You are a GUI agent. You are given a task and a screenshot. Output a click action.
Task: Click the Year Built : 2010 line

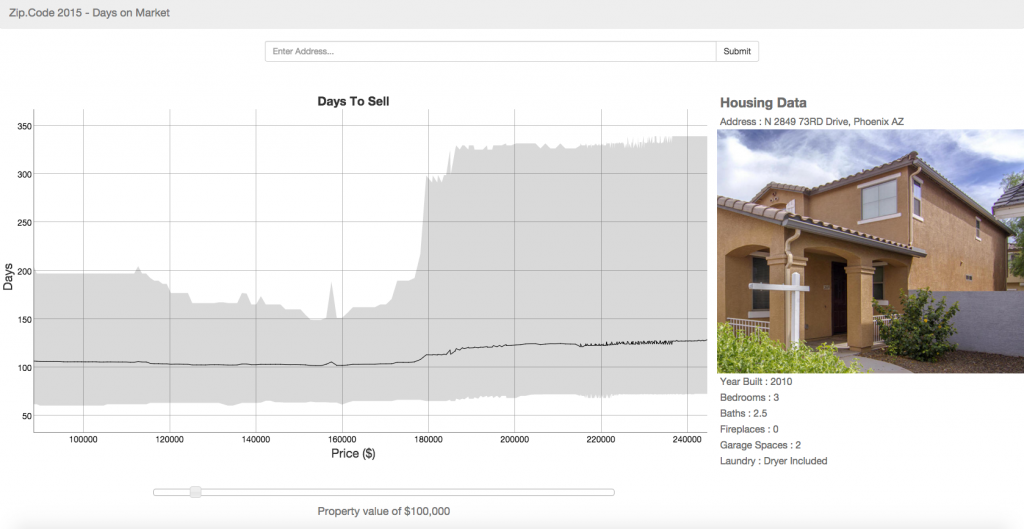pyautogui.click(x=756, y=381)
